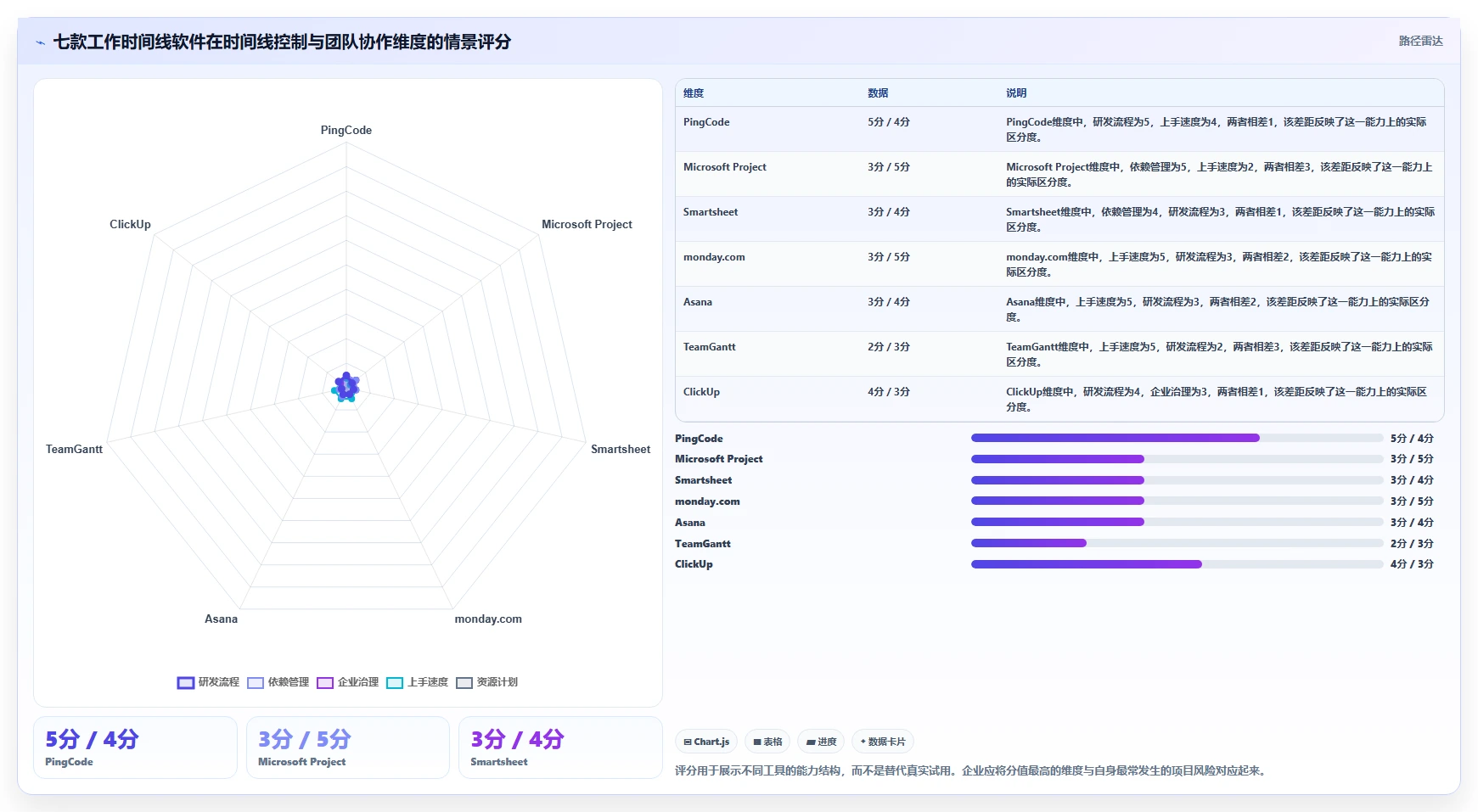Click the 说明 column header
Screen dimensions: 1478x812
click(x=1016, y=93)
